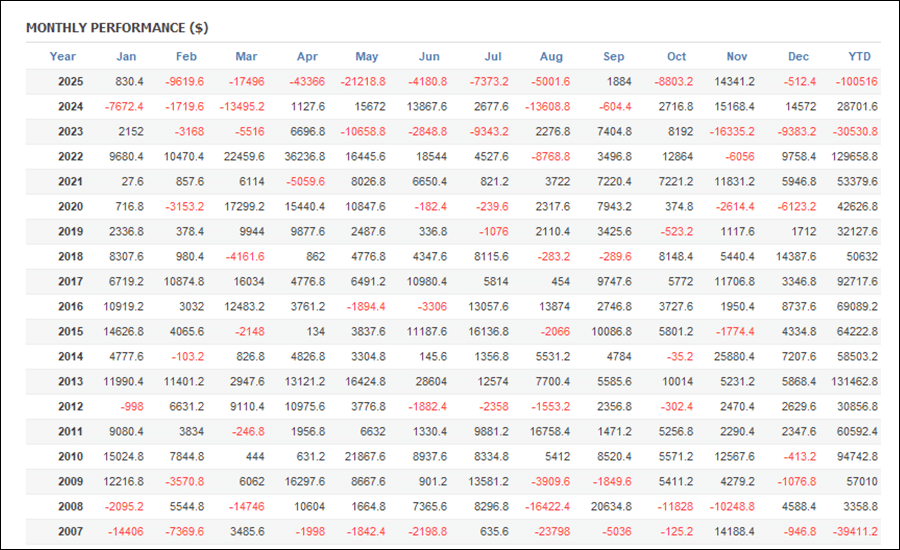Viewport: 900px width, 550px height.
Task: Select the November 2014 value 25880.4
Action: tap(735, 357)
